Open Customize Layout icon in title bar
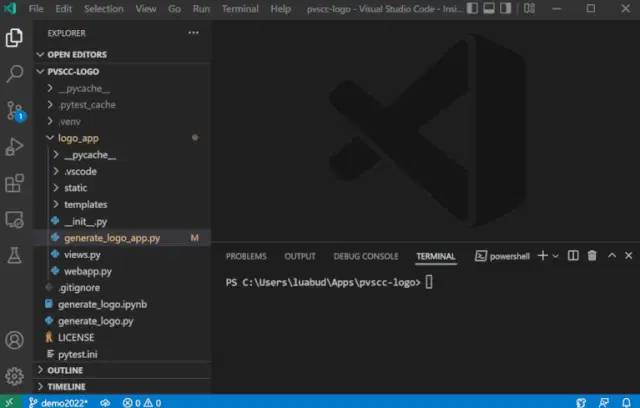This screenshot has width=640, height=408. 529,8
